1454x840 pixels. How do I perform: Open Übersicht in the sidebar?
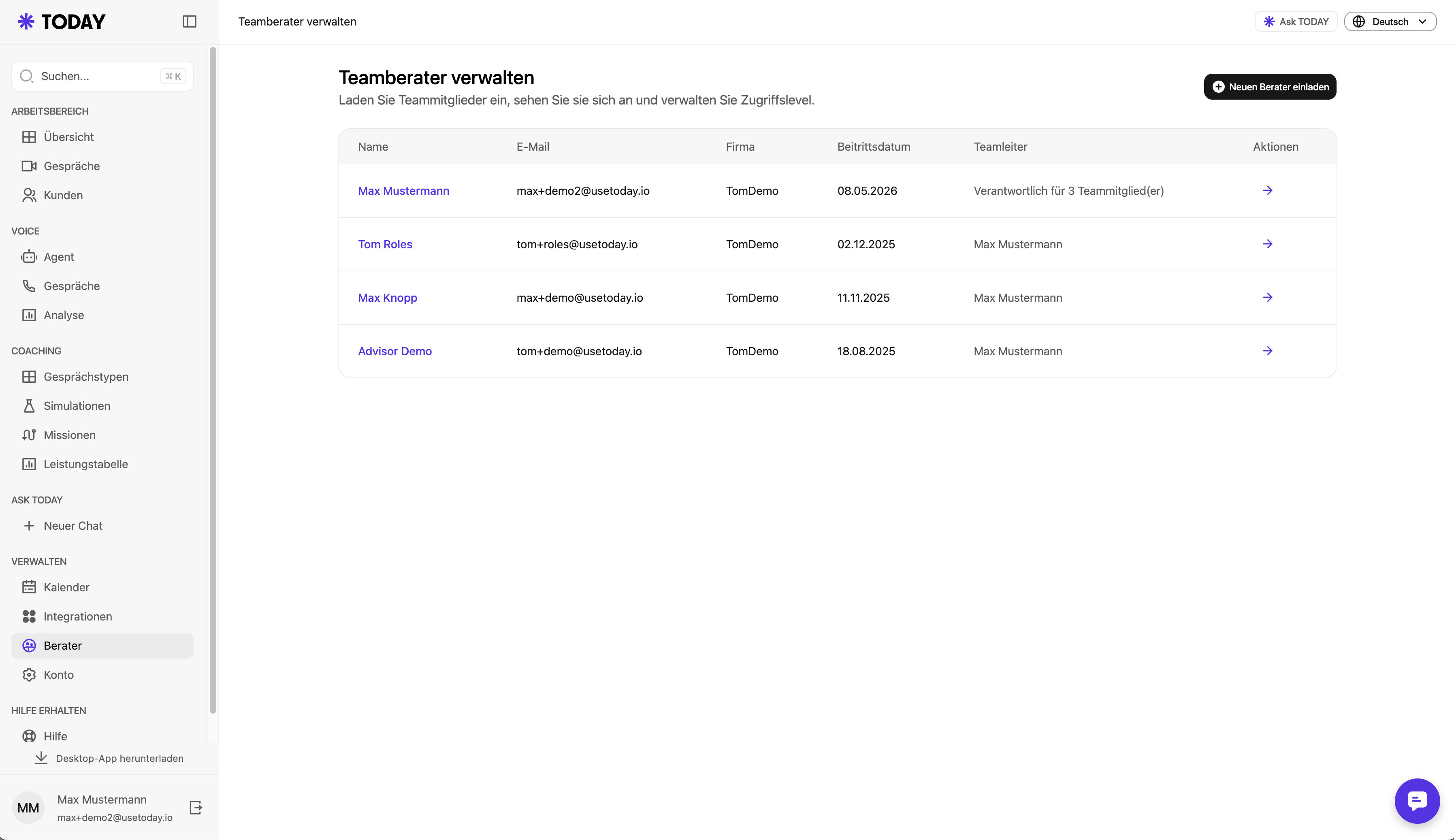tap(102, 137)
